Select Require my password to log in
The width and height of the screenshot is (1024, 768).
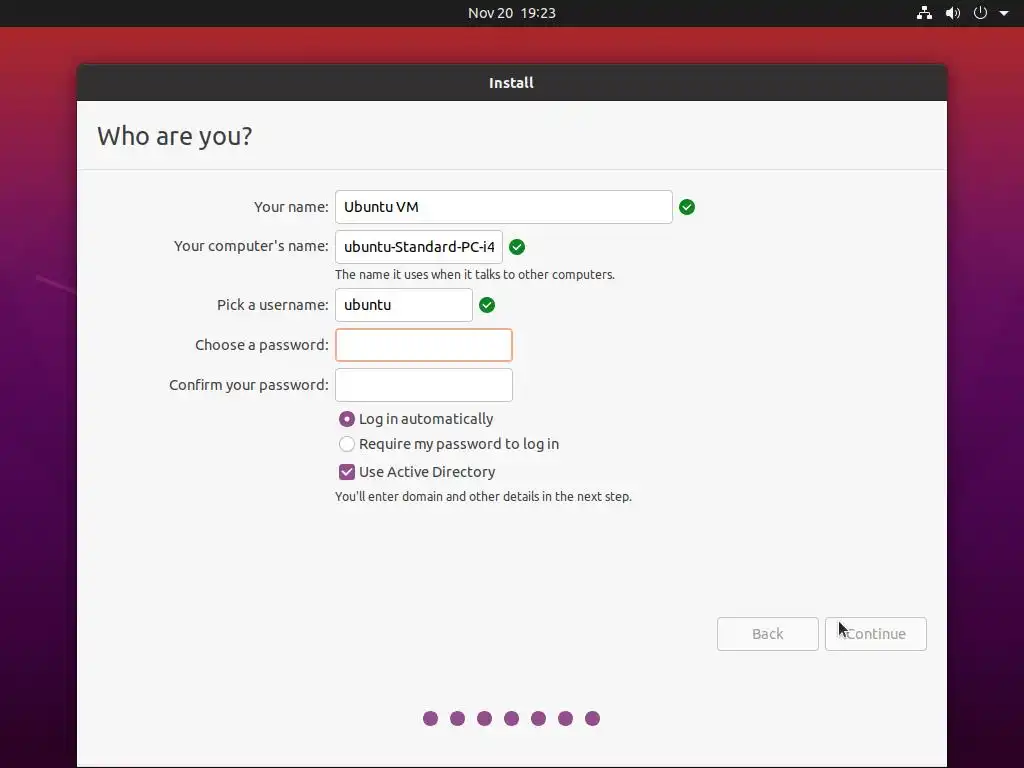pyautogui.click(x=347, y=444)
